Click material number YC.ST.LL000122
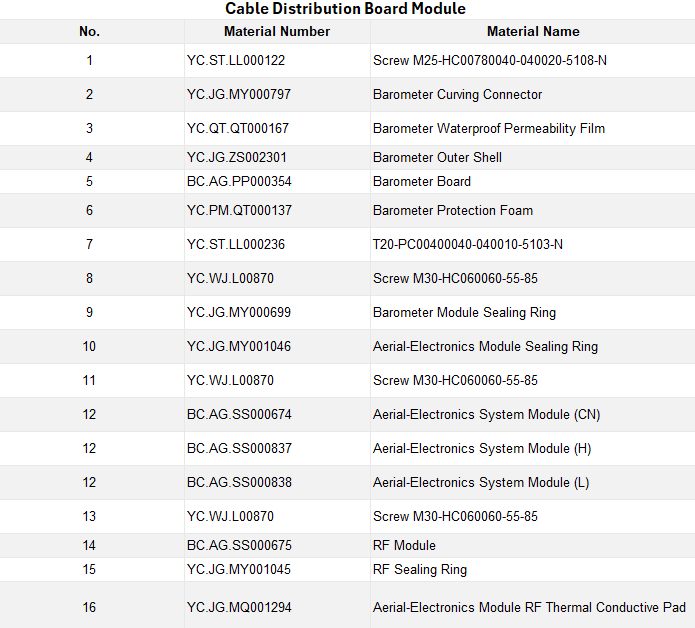Viewport: 695px width, 628px height. (236, 60)
